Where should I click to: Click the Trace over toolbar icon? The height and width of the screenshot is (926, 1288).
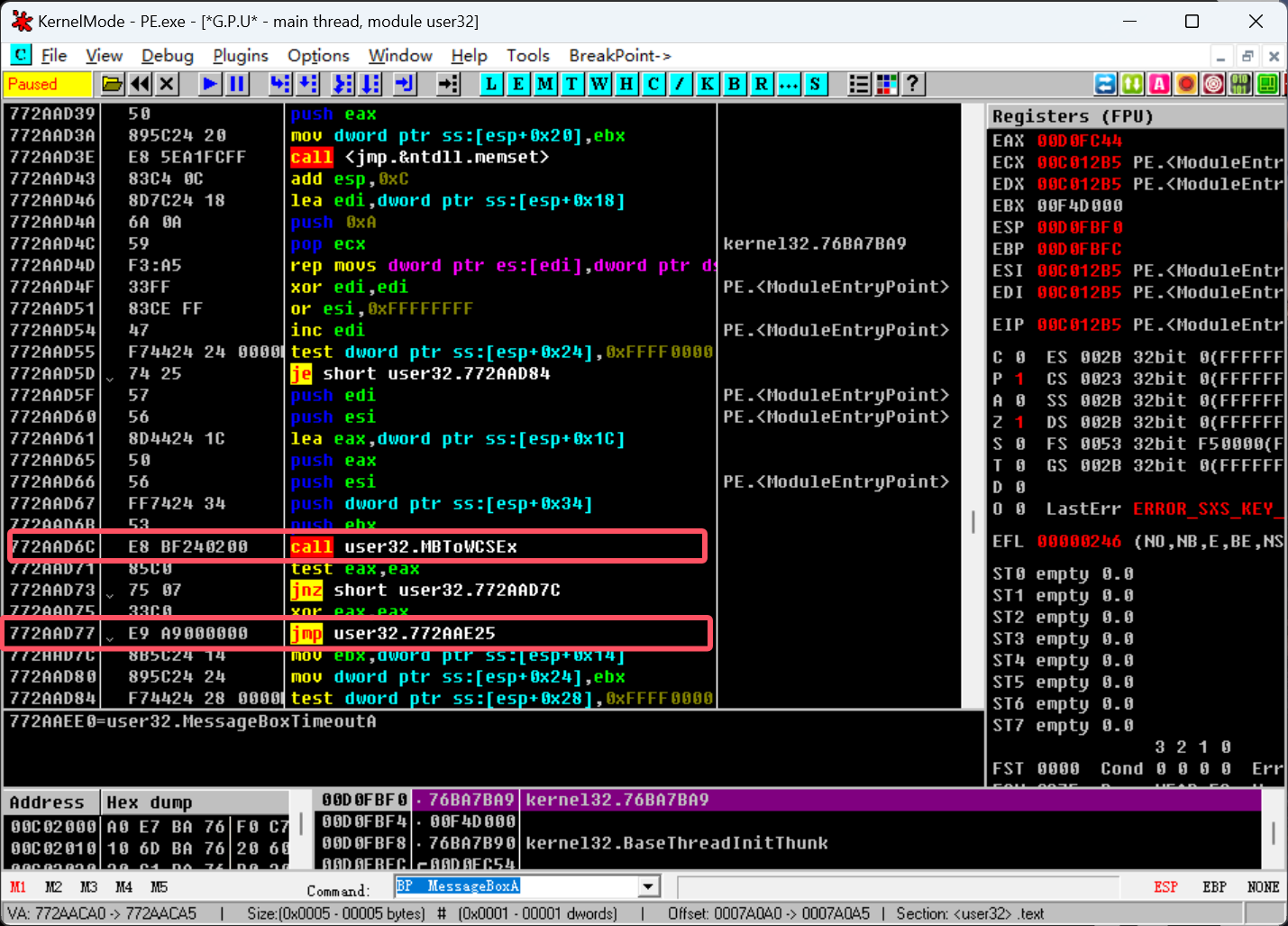click(x=370, y=84)
